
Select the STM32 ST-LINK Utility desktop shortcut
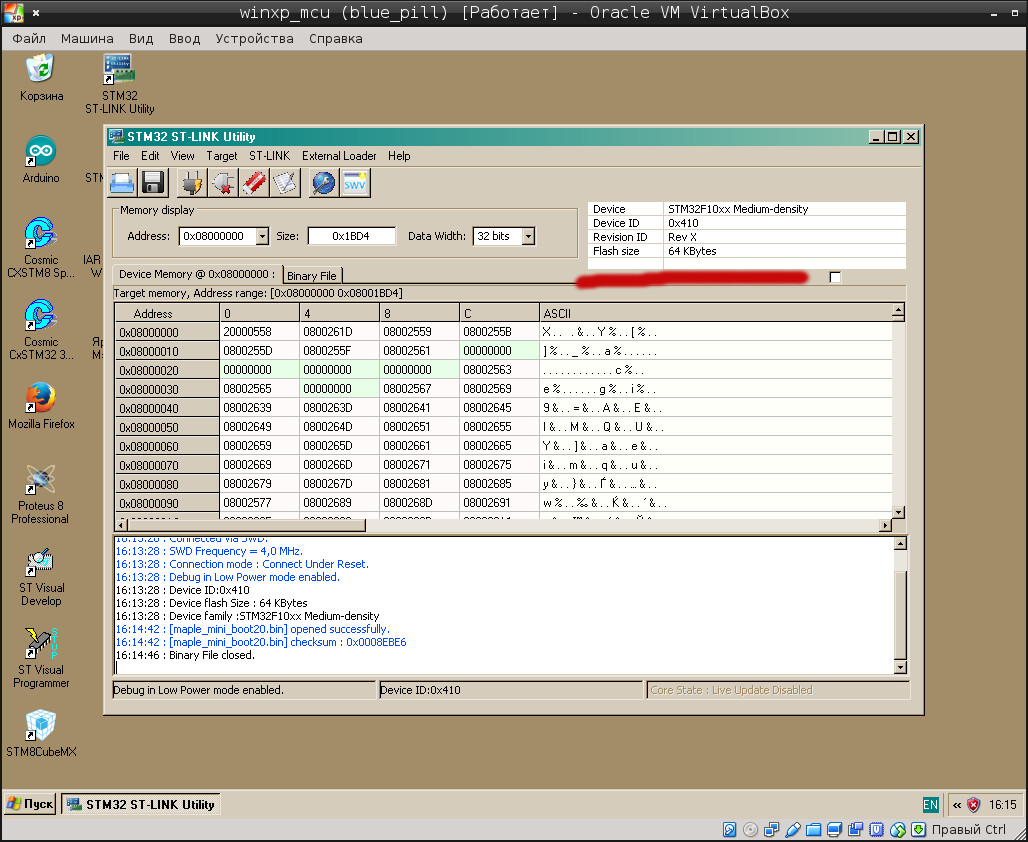(119, 84)
